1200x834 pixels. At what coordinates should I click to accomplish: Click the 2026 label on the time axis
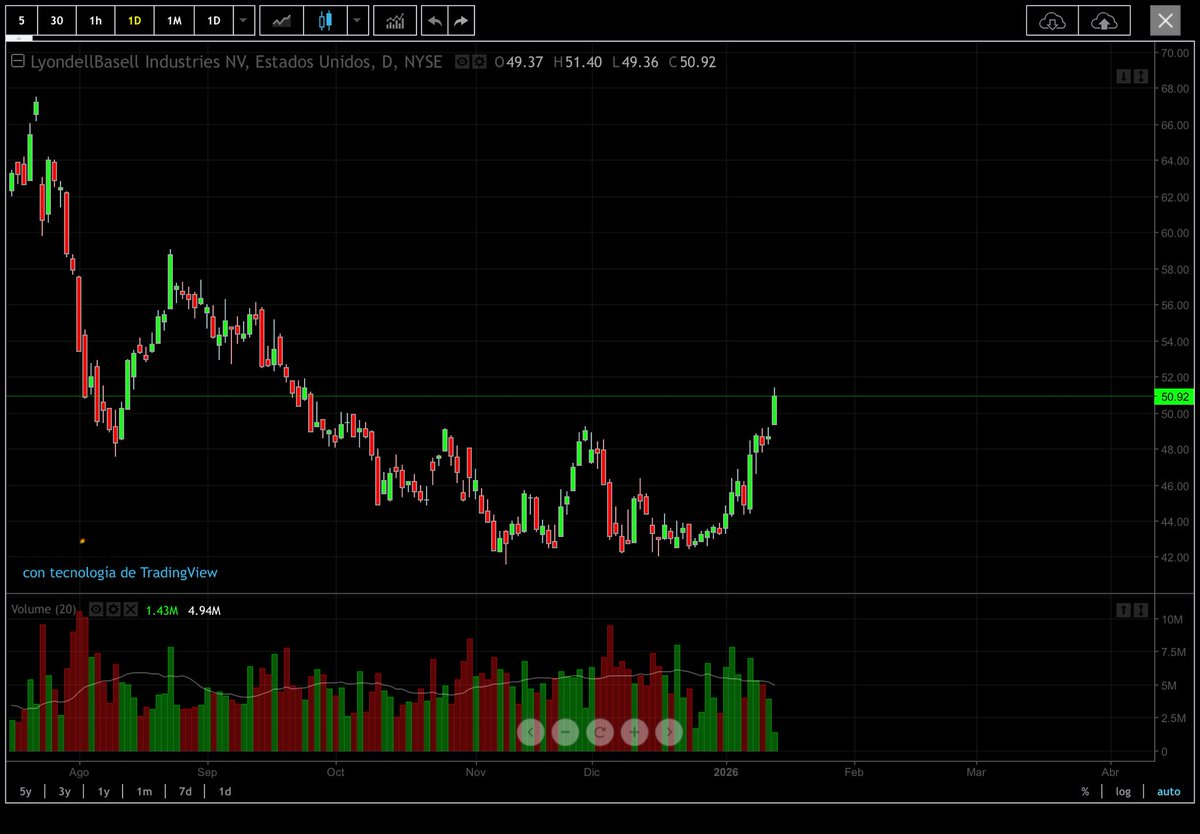point(727,772)
